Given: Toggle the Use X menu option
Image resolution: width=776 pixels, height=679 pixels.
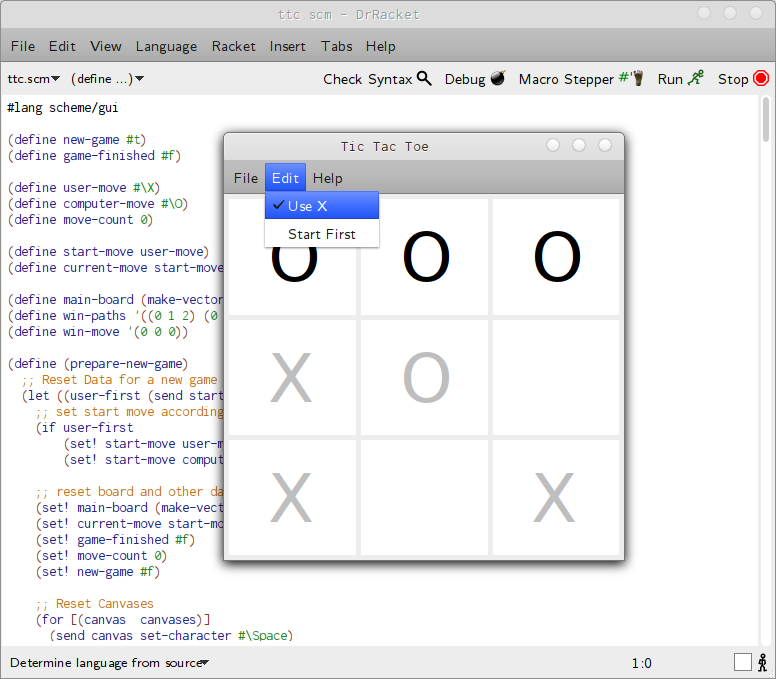Looking at the screenshot, I should 322,206.
